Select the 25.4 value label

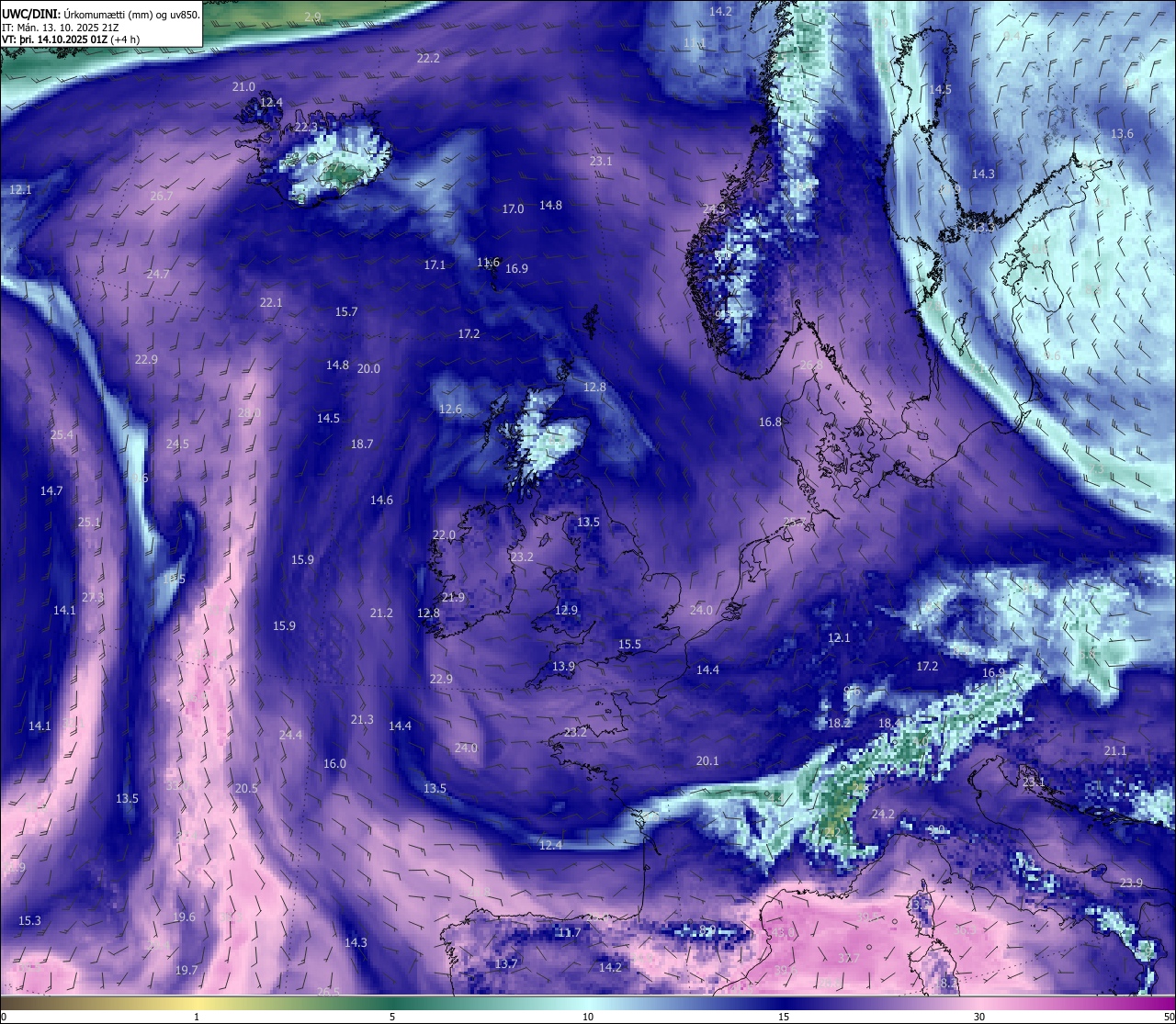coord(62,435)
